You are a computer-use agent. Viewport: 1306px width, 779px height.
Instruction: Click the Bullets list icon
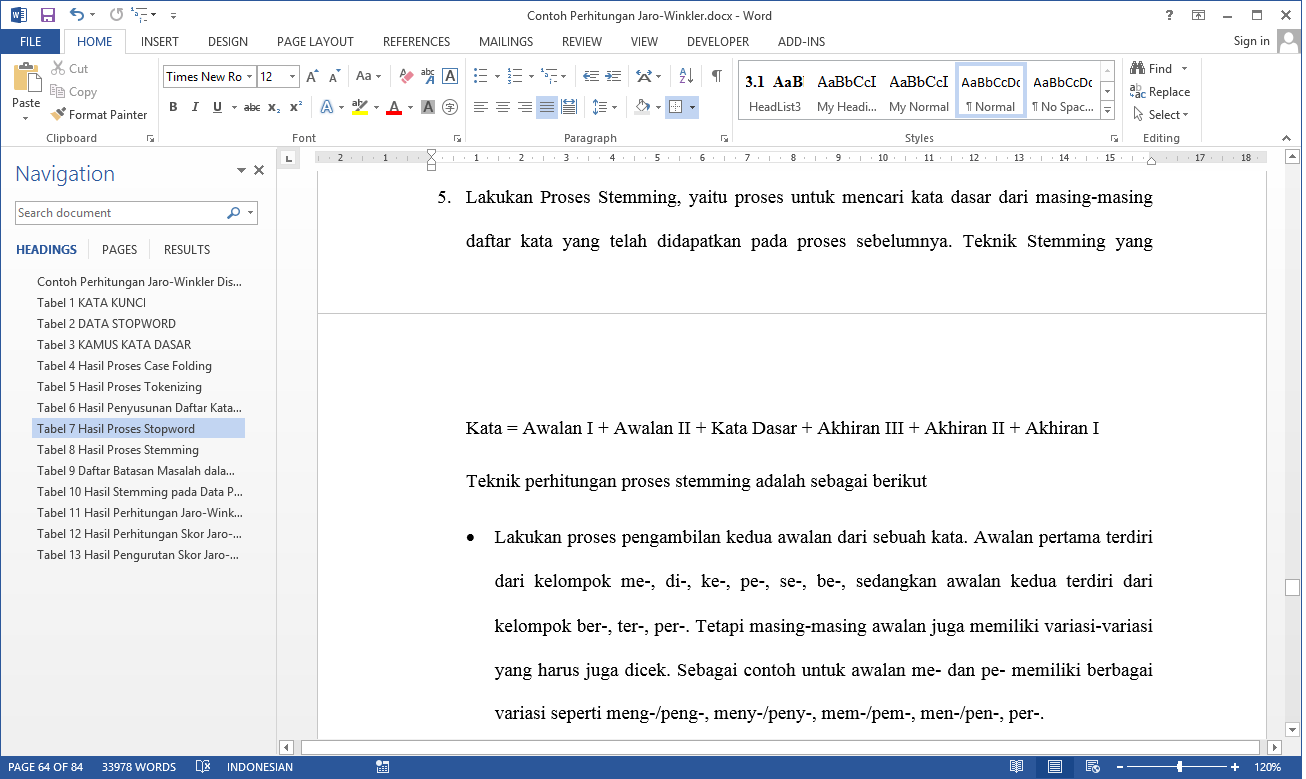[x=481, y=76]
